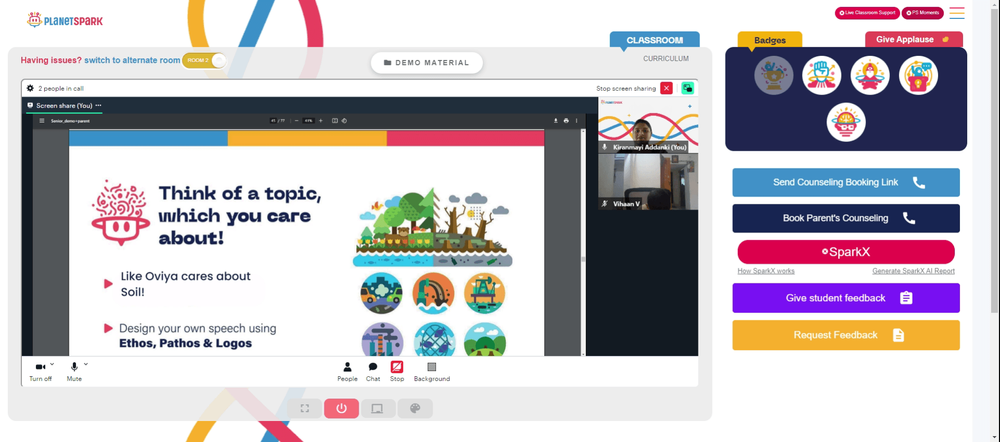Zoom out the PDF with minus icon
1000x442 pixels.
(297, 121)
